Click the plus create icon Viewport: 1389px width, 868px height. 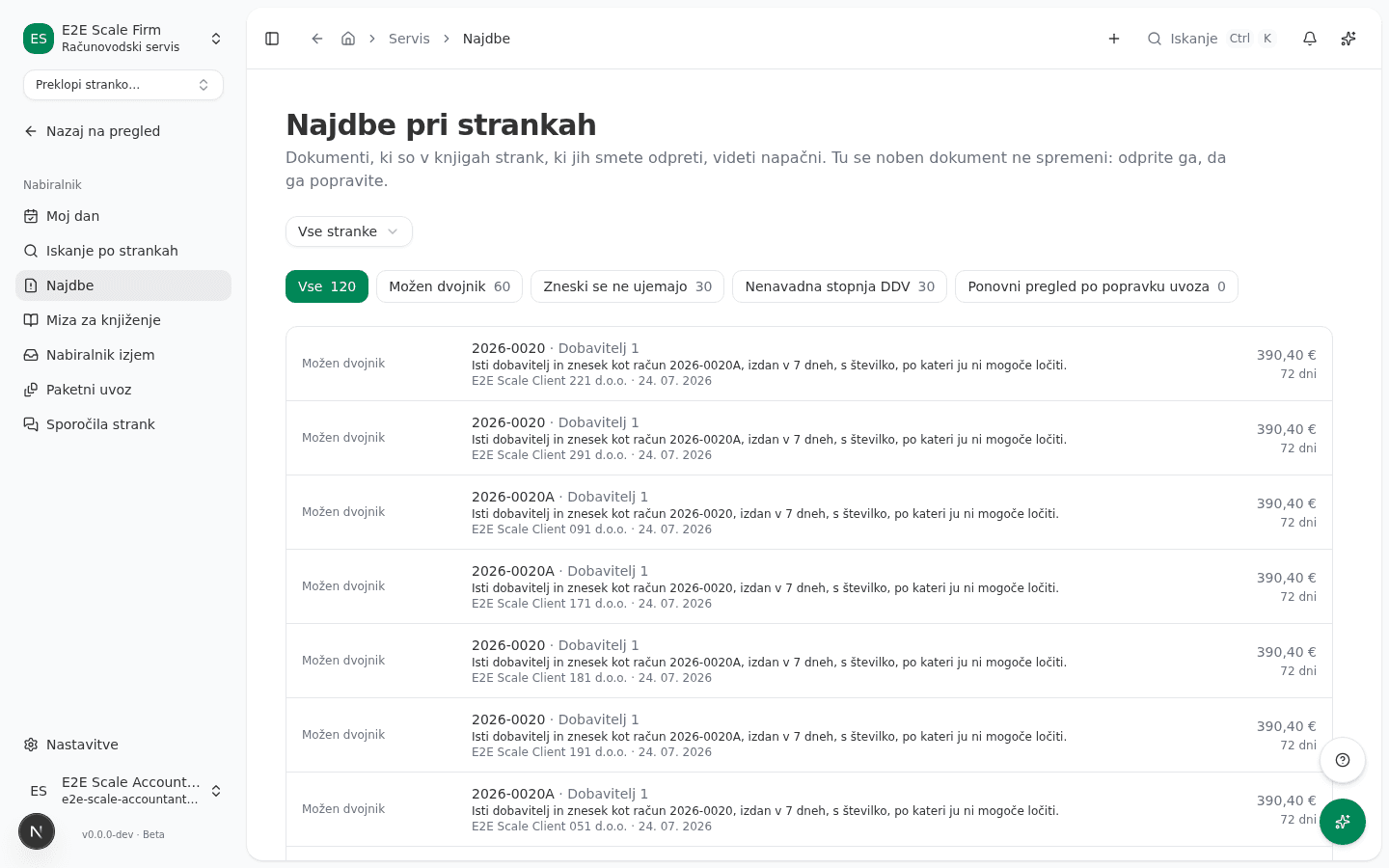1114,39
